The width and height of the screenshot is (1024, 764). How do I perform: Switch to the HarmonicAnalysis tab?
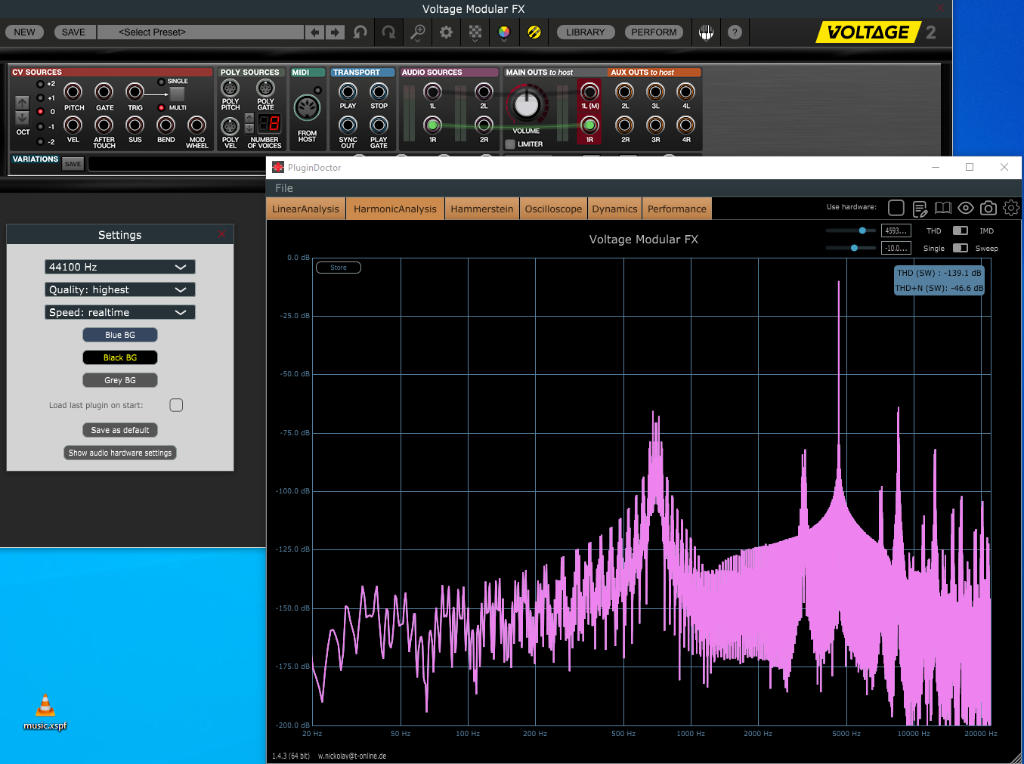(x=395, y=209)
